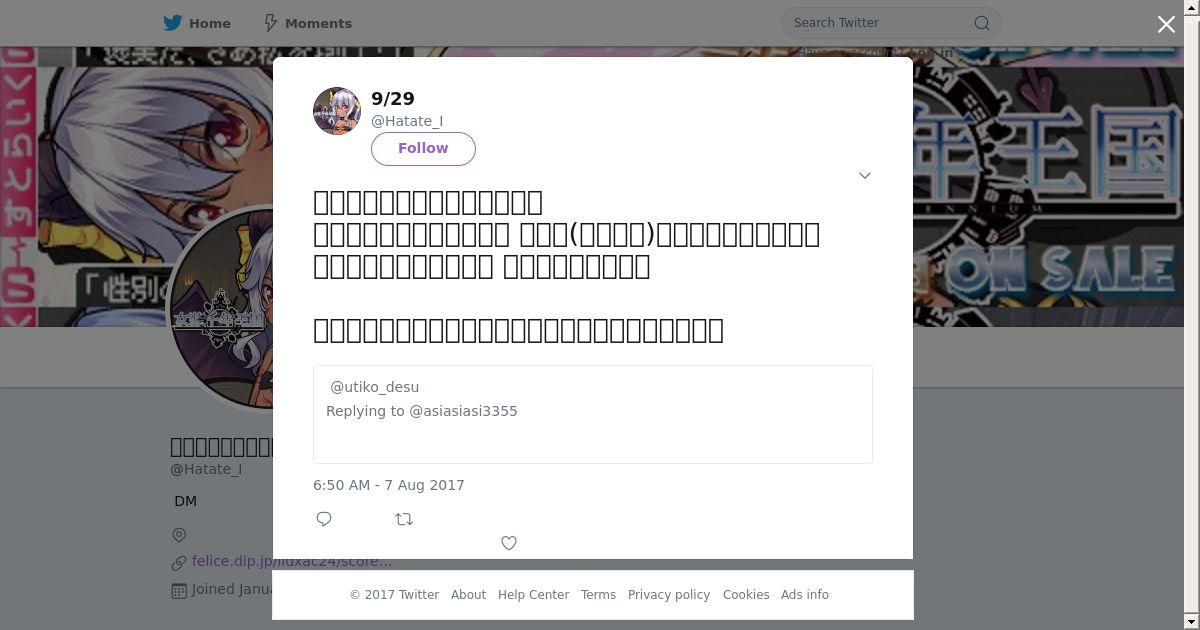Open the profile link icon next to felice.dip.jp

pos(179,563)
